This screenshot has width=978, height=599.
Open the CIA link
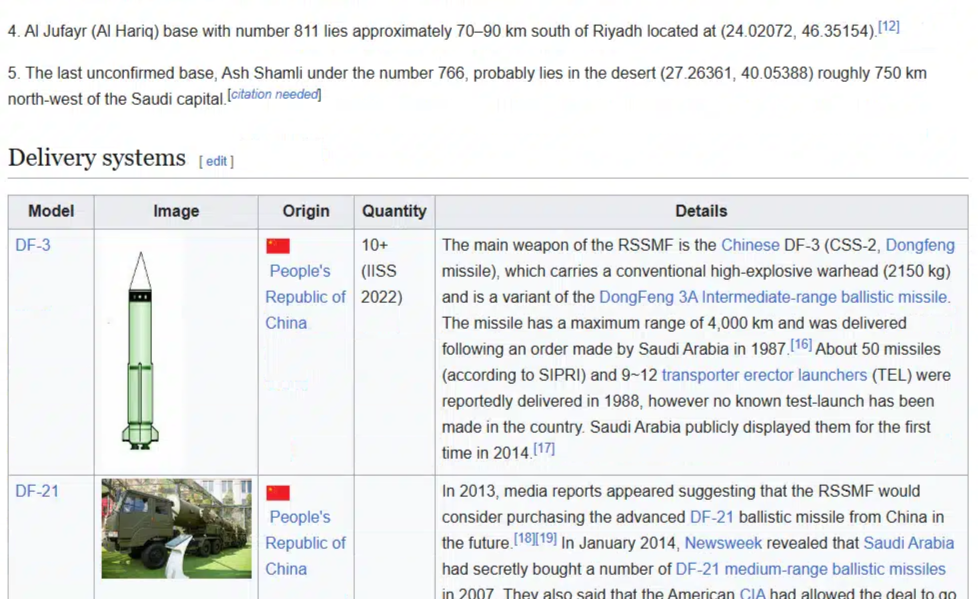(x=753, y=593)
